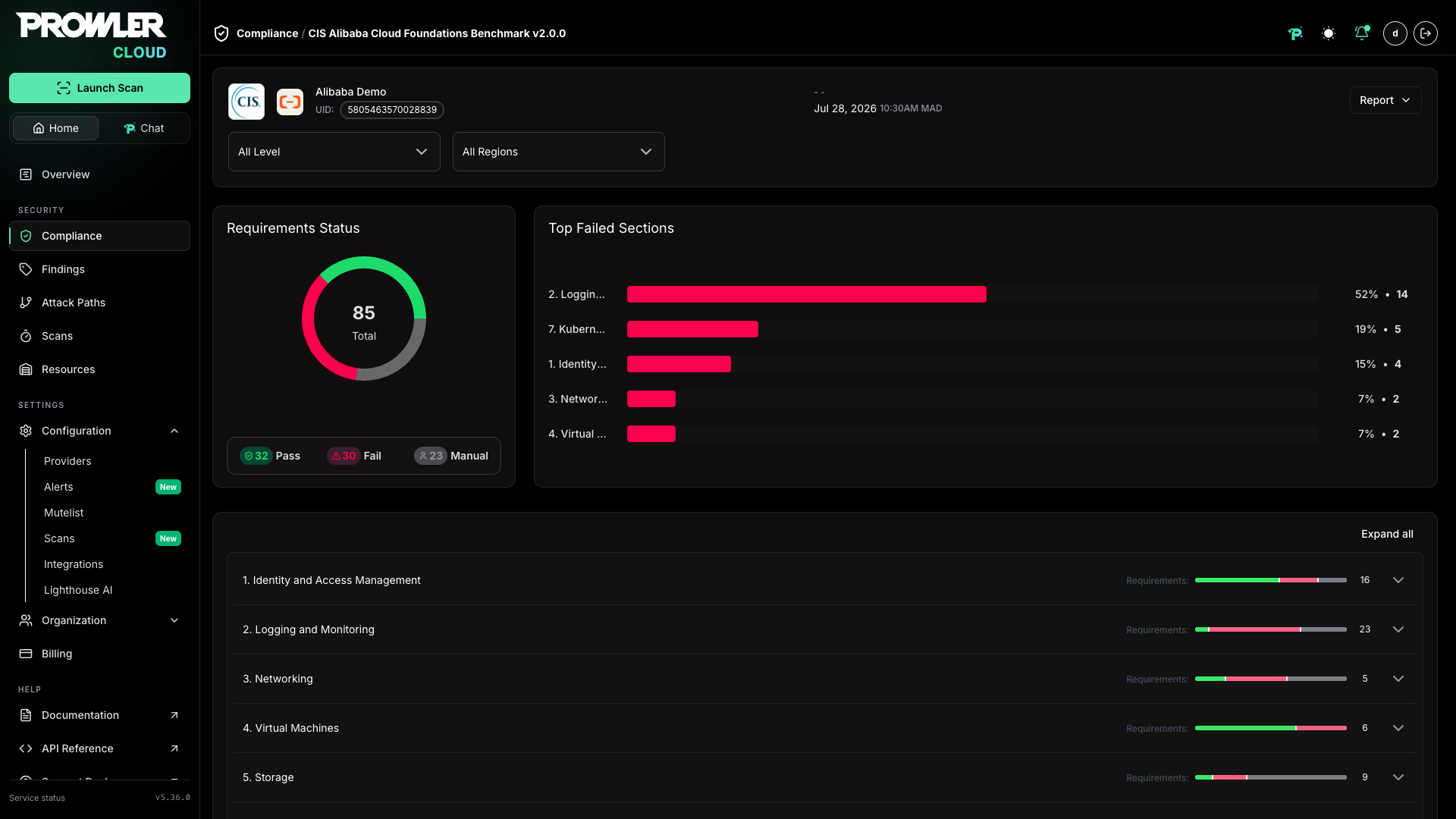Viewport: 1456px width, 819px height.
Task: Open the All Level dropdown
Action: [x=334, y=152]
